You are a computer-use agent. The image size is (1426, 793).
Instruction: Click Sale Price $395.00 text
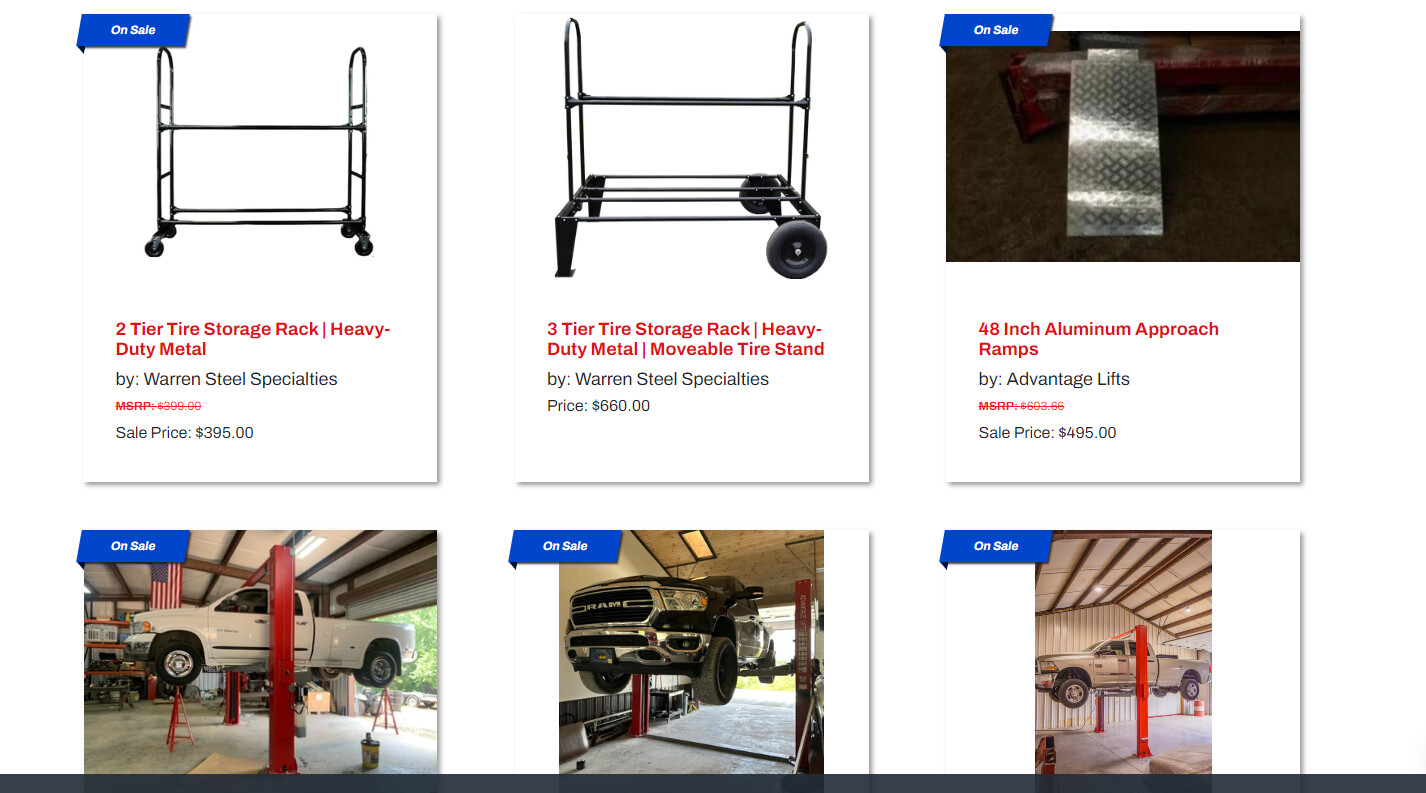185,433
